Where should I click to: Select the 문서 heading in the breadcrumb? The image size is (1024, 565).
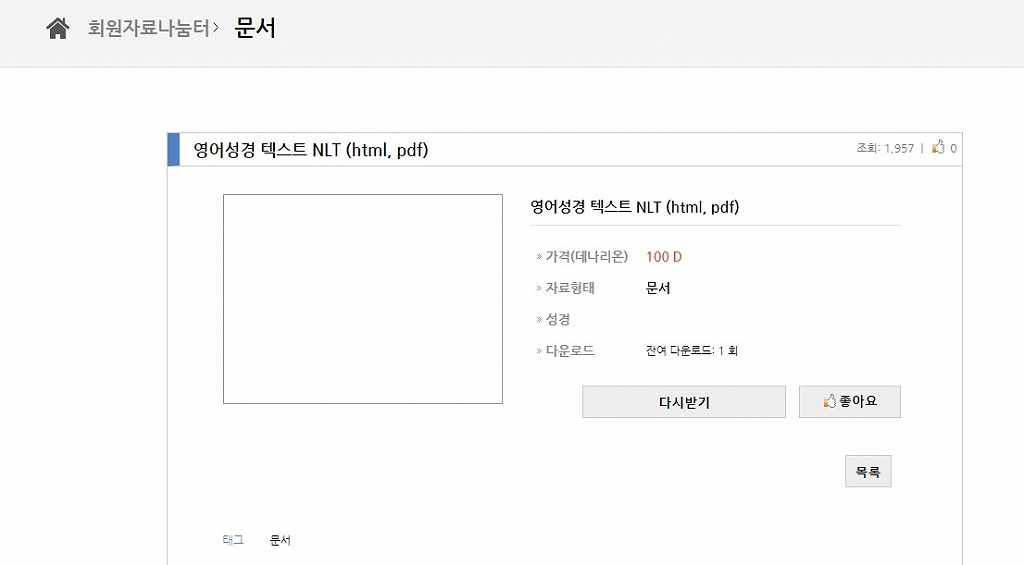pos(255,28)
